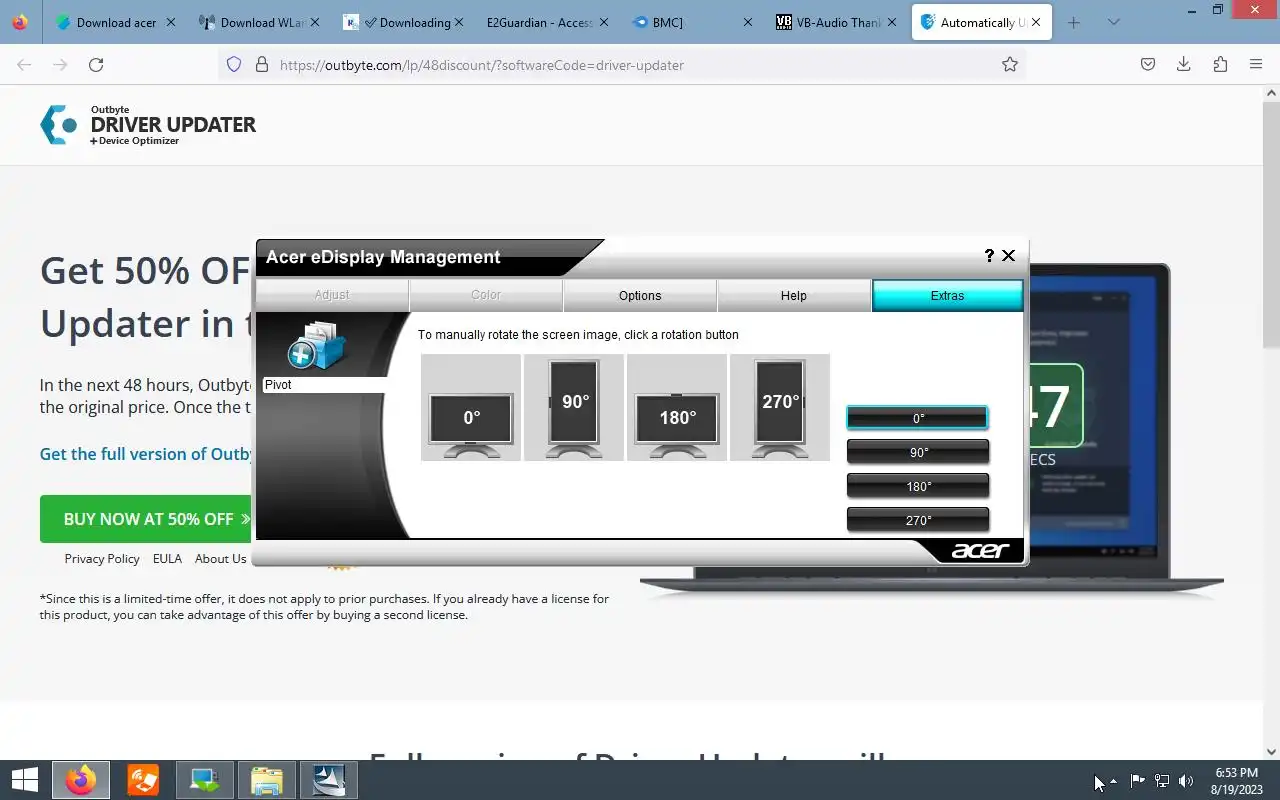Image resolution: width=1280 pixels, height=800 pixels.
Task: Open File Explorer from the taskbar
Action: coord(267,780)
